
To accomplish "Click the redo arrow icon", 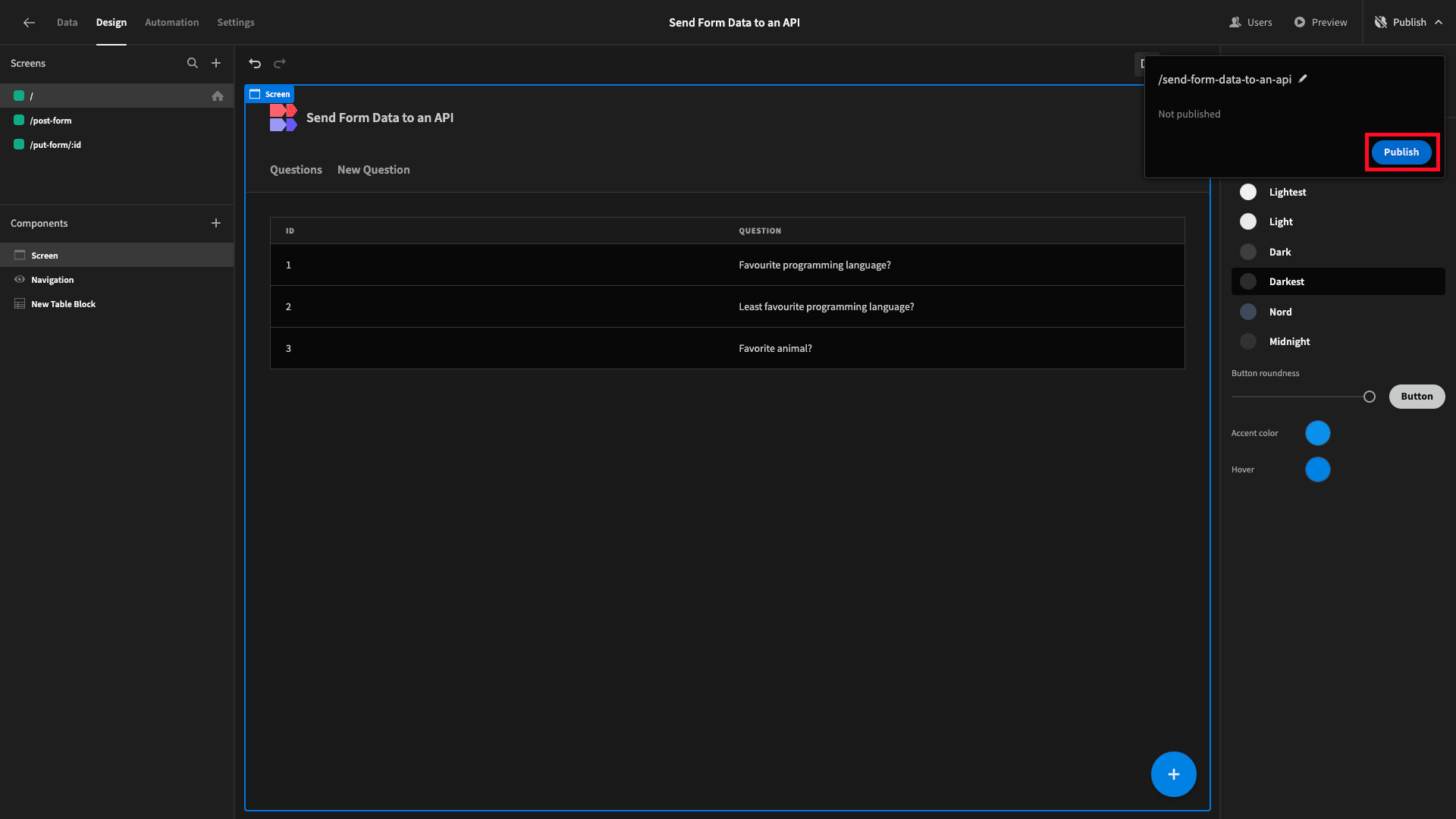I will pos(280,63).
